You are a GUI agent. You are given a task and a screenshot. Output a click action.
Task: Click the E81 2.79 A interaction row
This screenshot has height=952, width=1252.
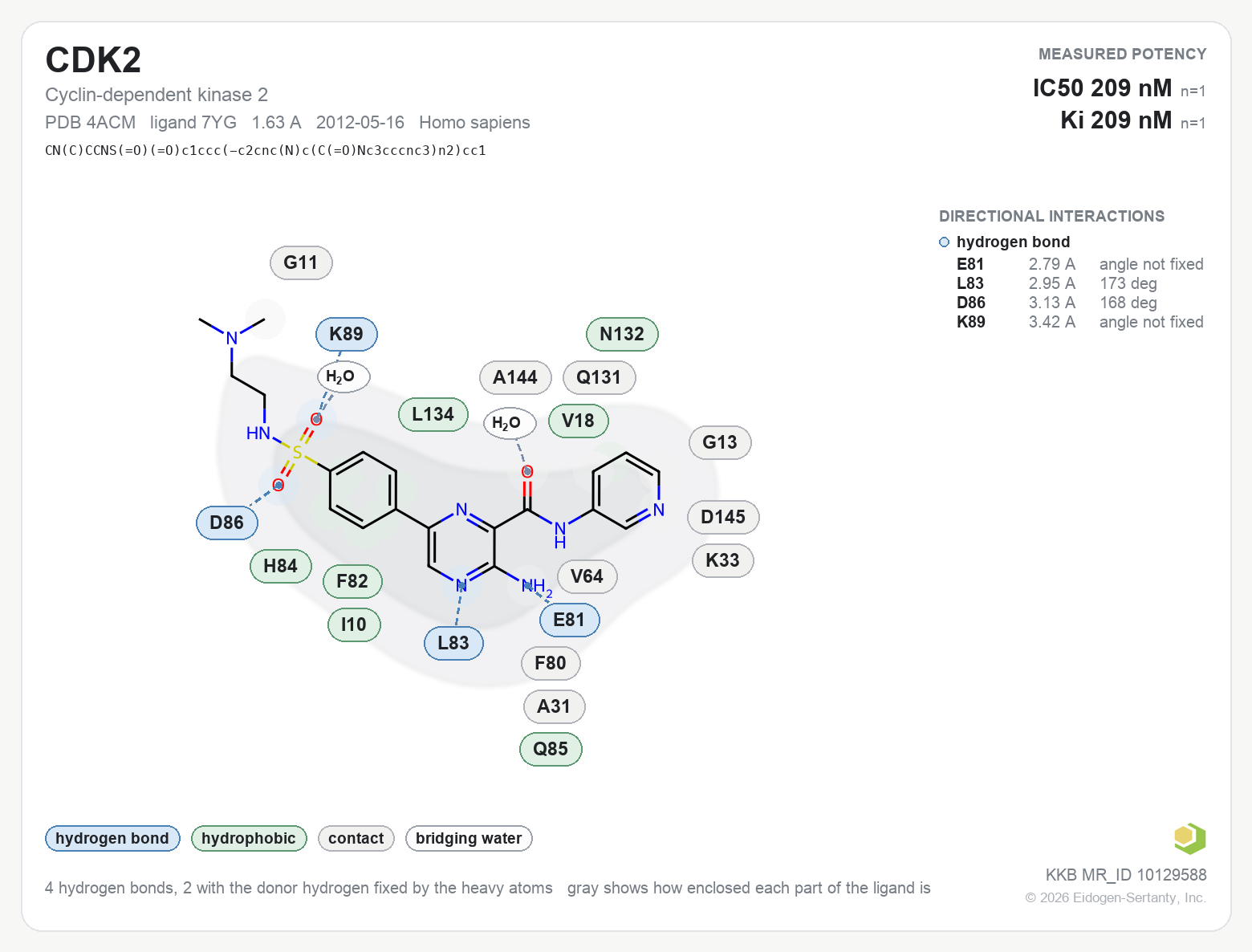pyautogui.click(x=1079, y=264)
